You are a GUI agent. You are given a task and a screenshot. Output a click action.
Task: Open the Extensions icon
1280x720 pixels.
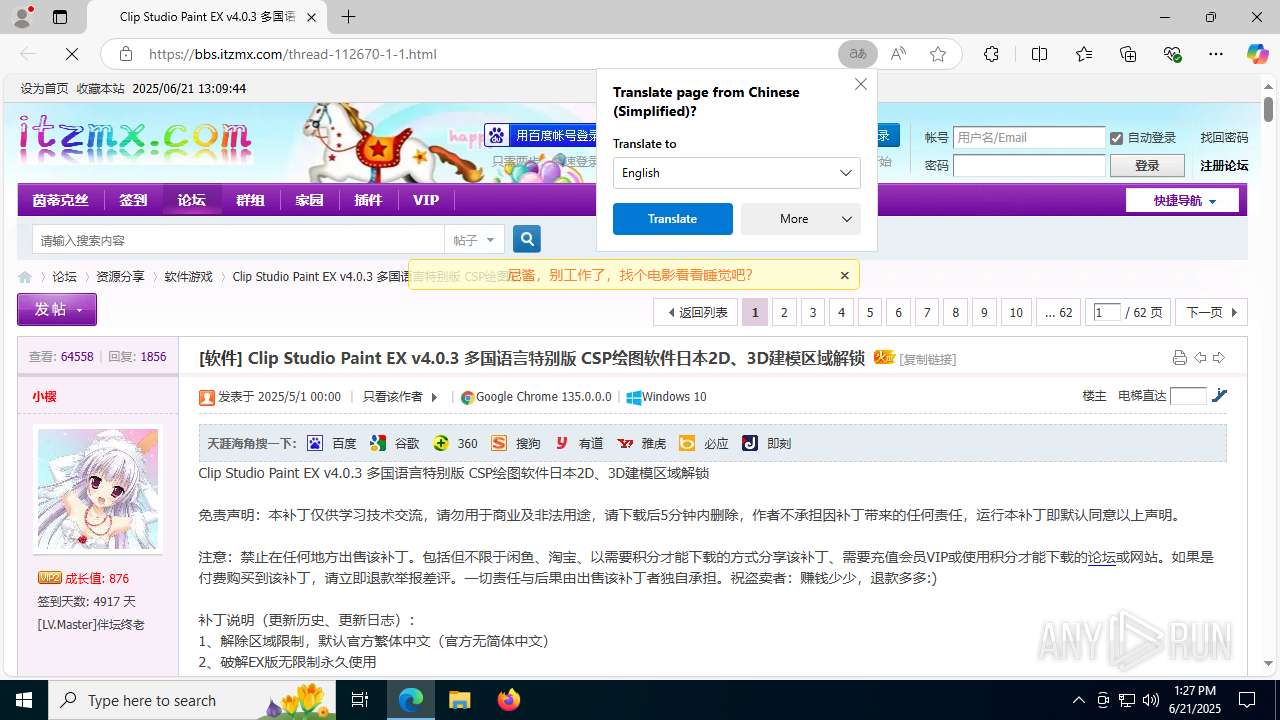coord(991,54)
